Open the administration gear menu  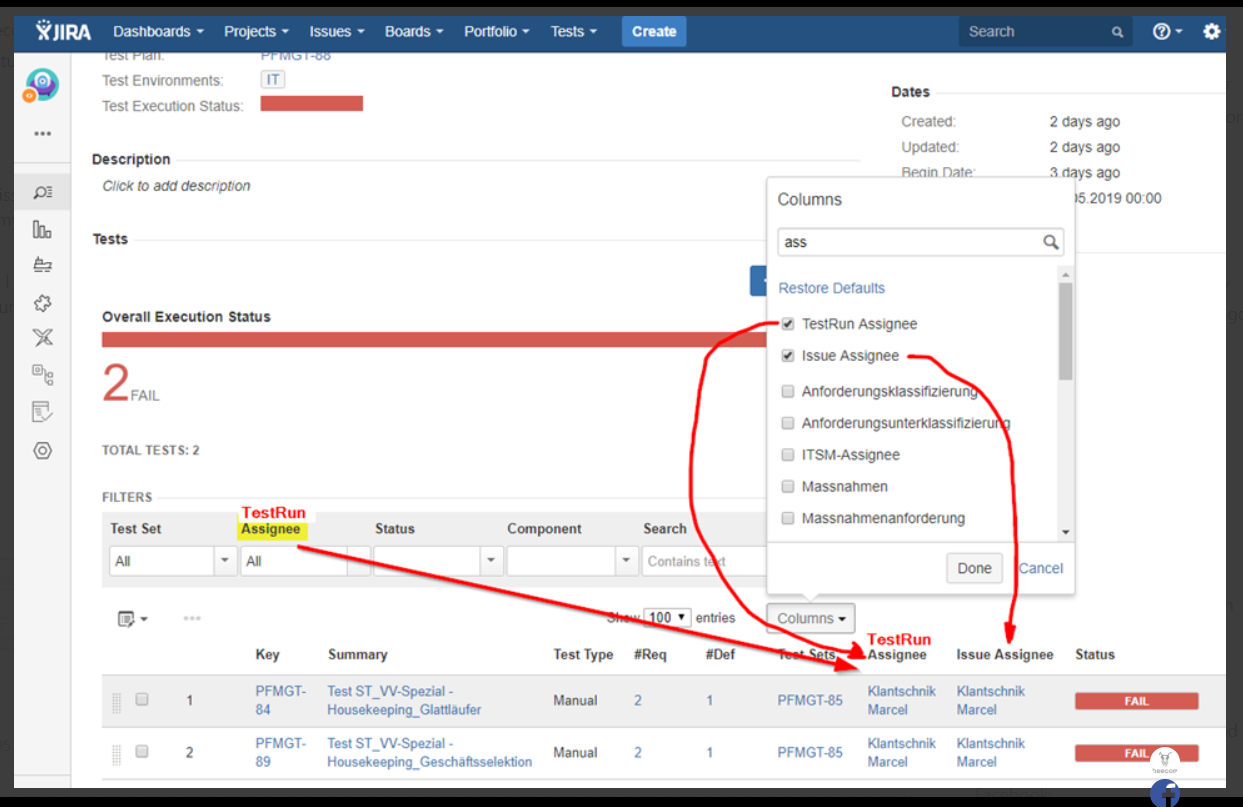pyautogui.click(x=1211, y=31)
